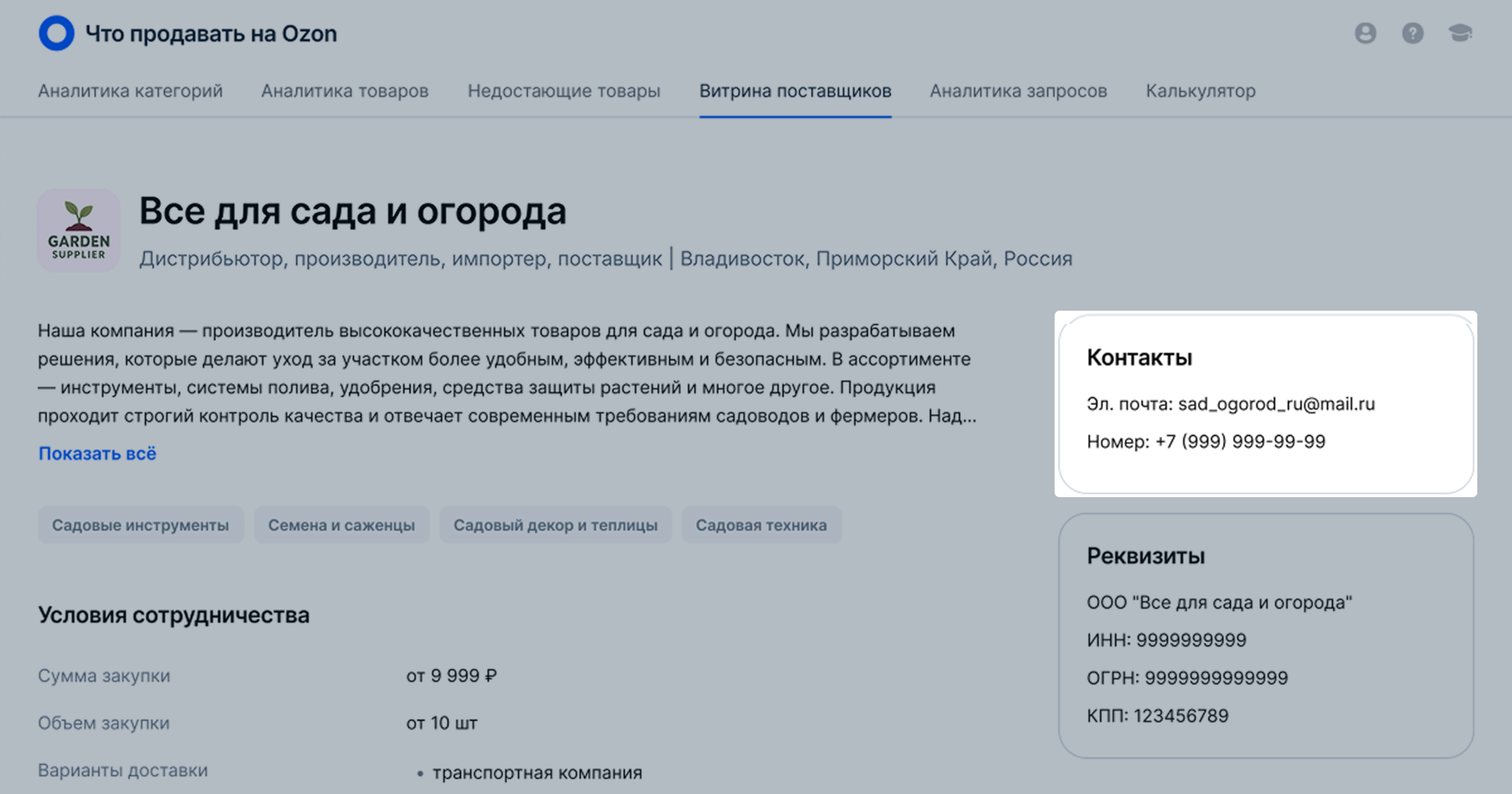This screenshot has height=794, width=1512.
Task: Click the Garden Supplier logo thumbnail
Action: coord(79,231)
